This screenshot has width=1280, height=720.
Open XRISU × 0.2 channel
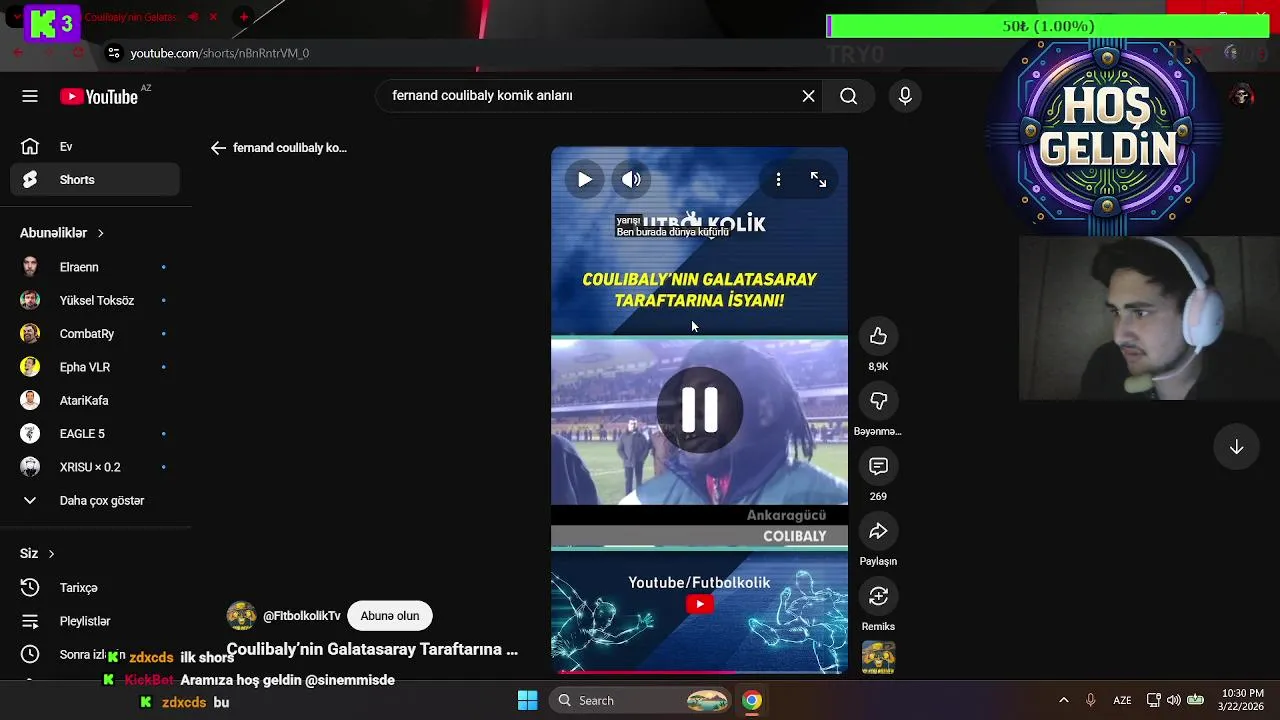coord(95,467)
